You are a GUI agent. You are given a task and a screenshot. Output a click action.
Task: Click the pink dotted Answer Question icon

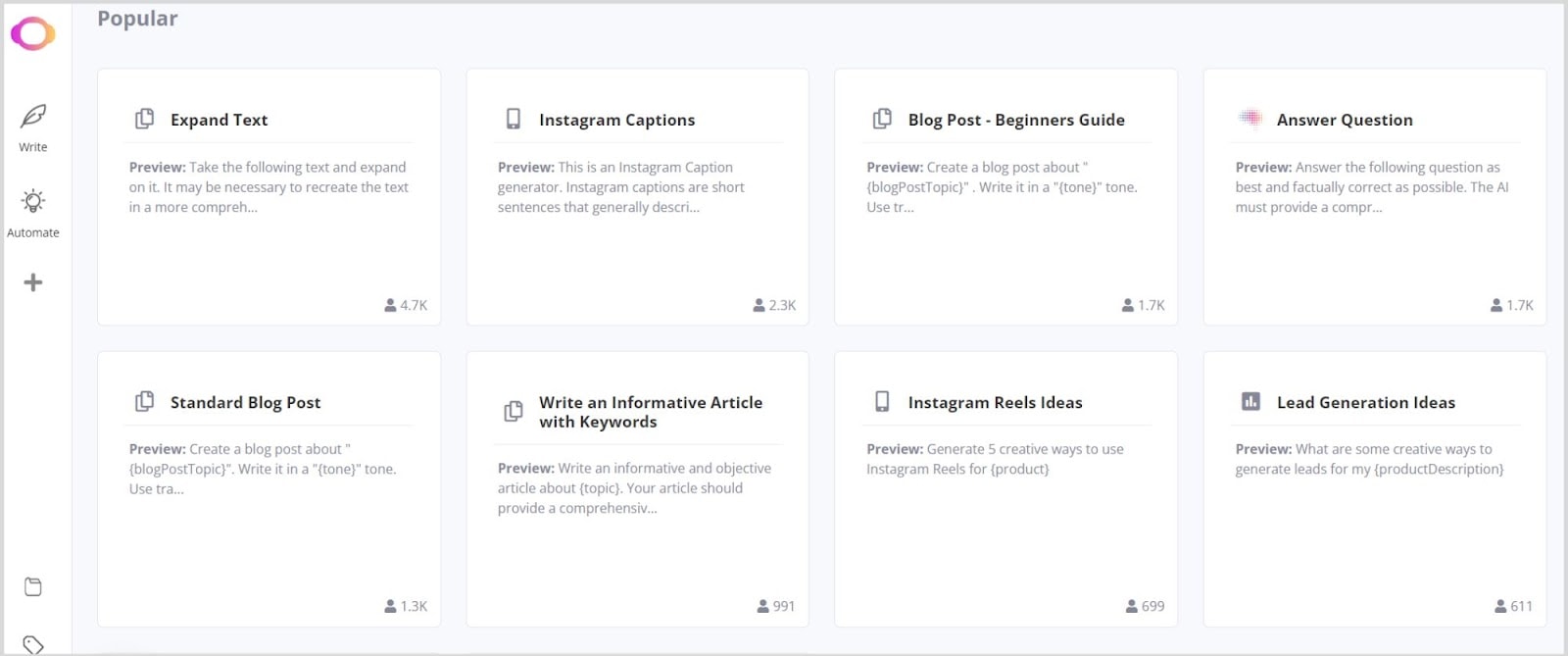tap(1250, 119)
